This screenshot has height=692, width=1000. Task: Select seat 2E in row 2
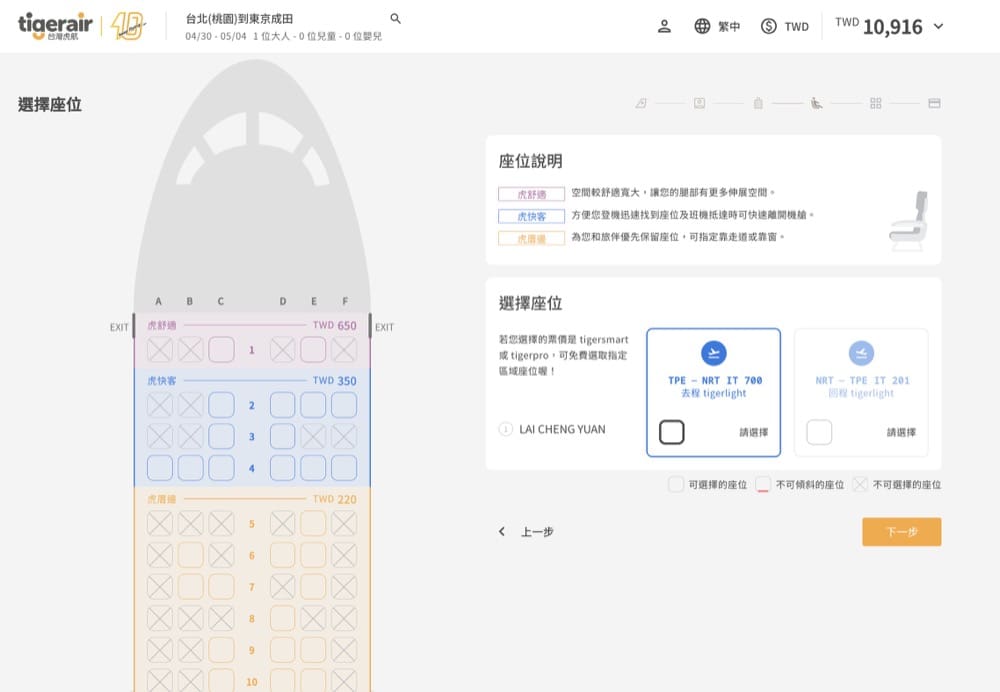[313, 405]
